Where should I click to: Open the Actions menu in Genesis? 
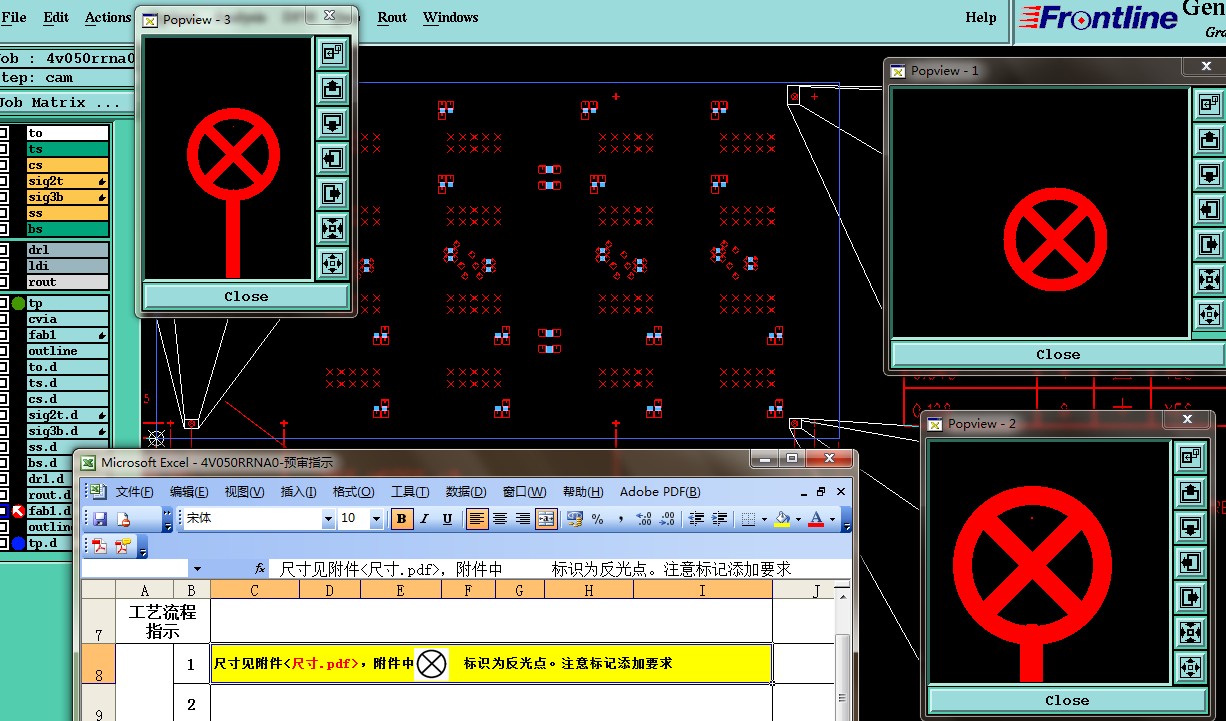point(107,17)
